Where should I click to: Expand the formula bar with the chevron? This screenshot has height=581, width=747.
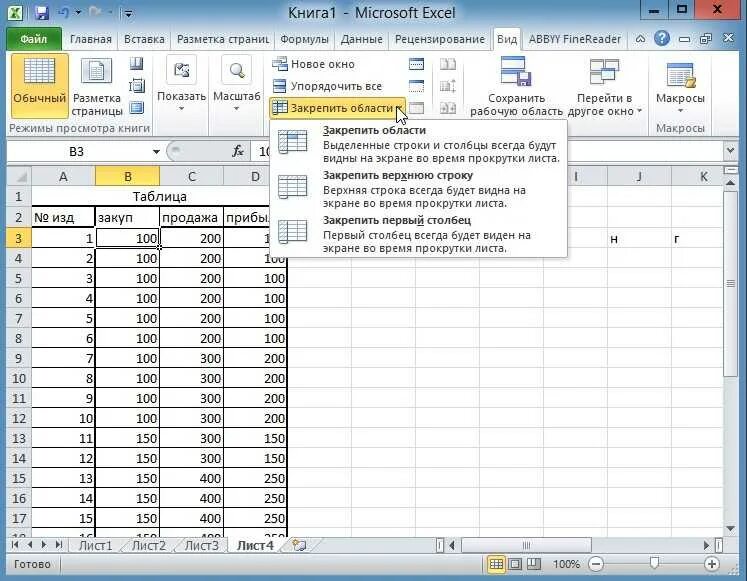(730, 151)
